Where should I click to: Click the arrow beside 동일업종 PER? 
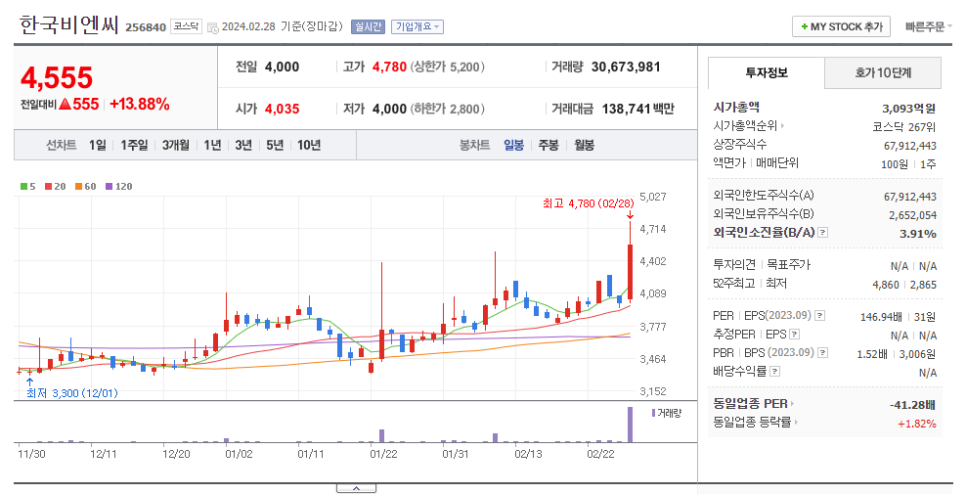pyautogui.click(x=792, y=404)
